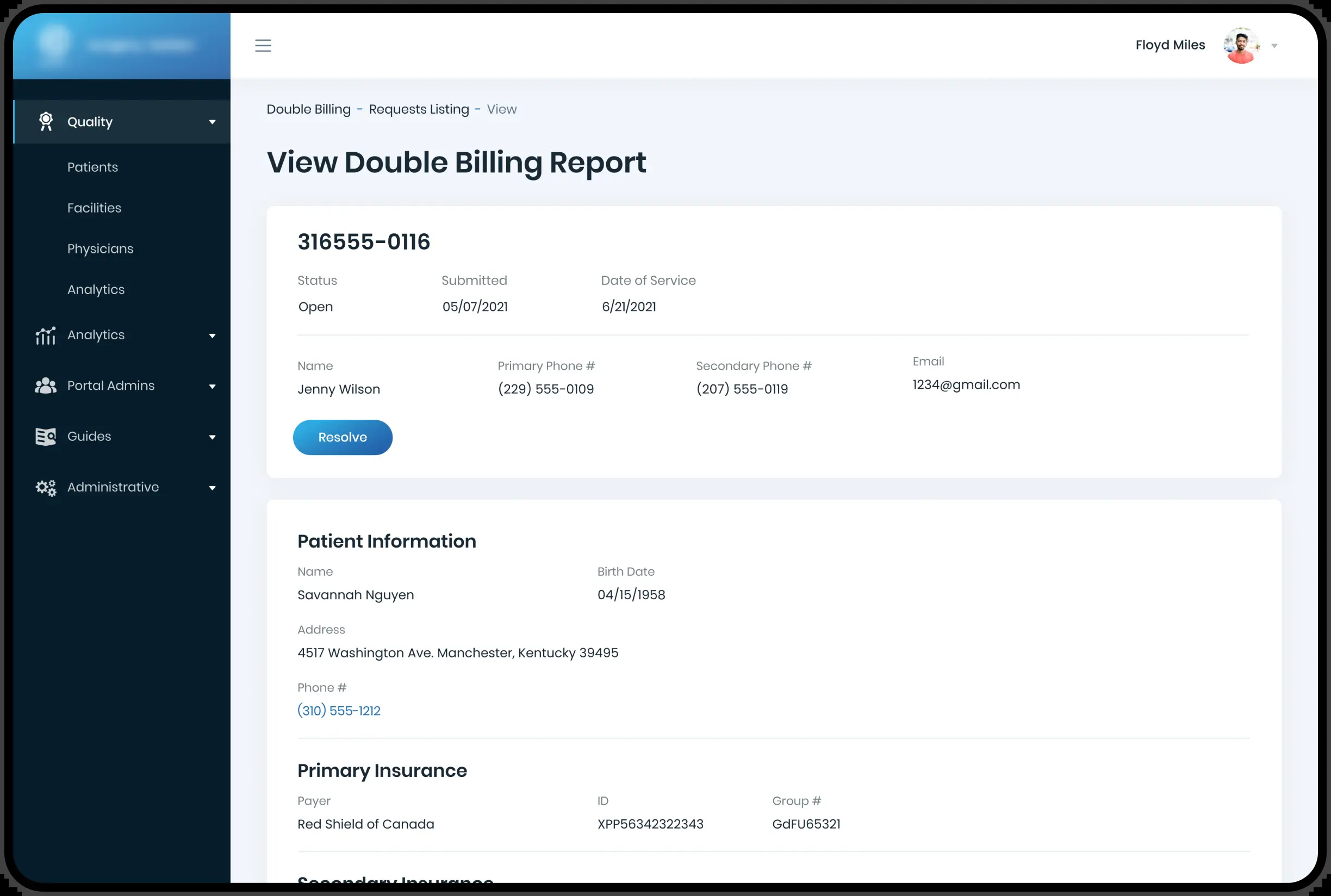Image resolution: width=1331 pixels, height=896 pixels.
Task: Click the Analytics bar chart icon
Action: click(46, 335)
